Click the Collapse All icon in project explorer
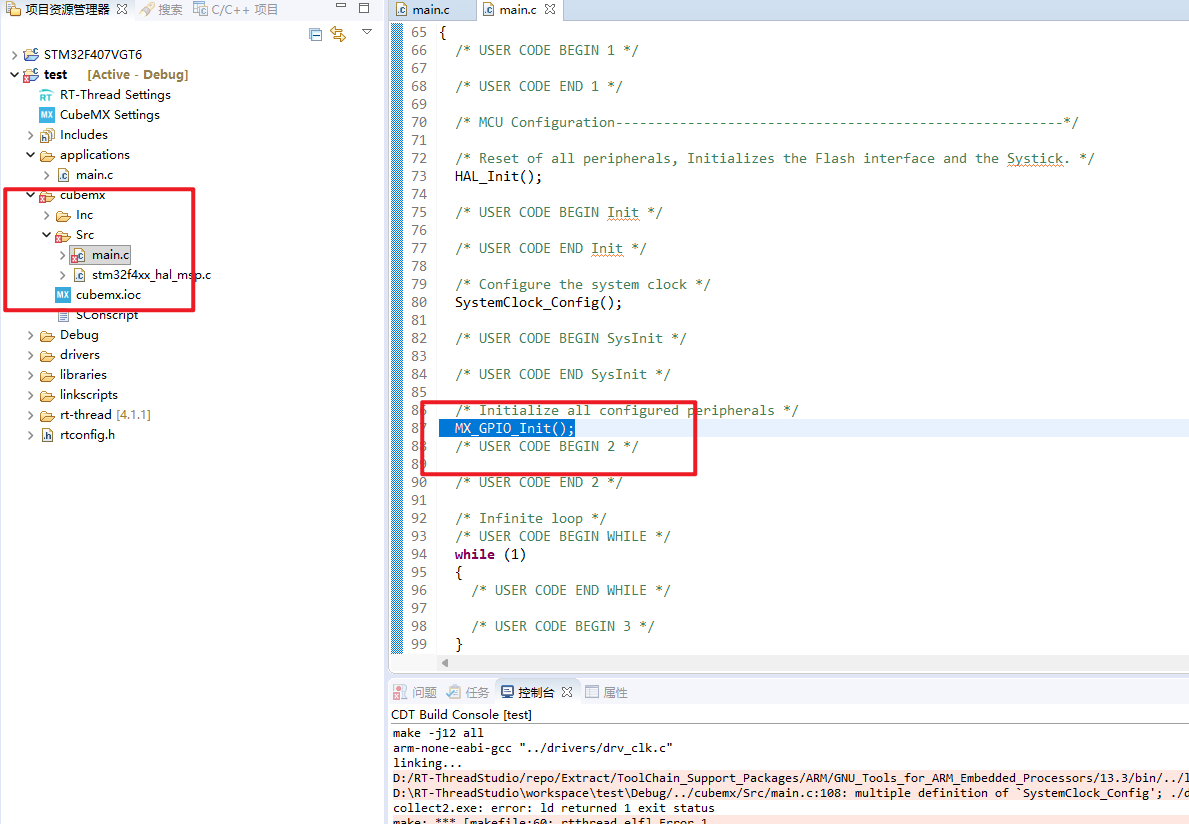The height and width of the screenshot is (824, 1189). pyautogui.click(x=315, y=34)
